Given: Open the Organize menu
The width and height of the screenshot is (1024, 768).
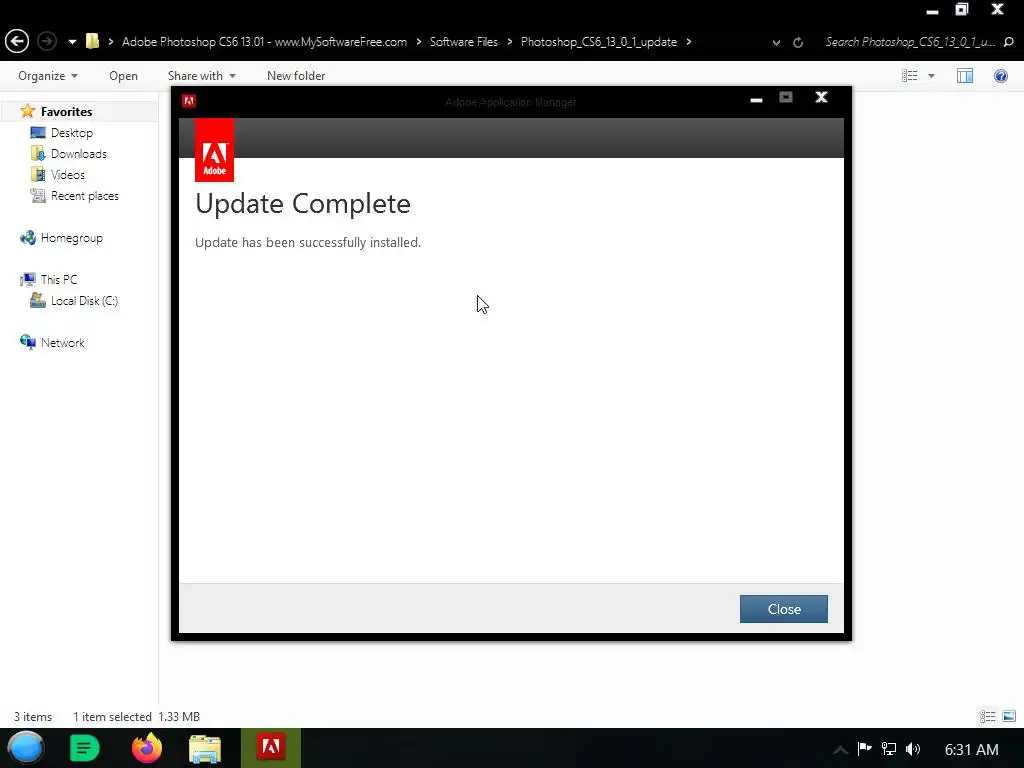Looking at the screenshot, I should [48, 76].
